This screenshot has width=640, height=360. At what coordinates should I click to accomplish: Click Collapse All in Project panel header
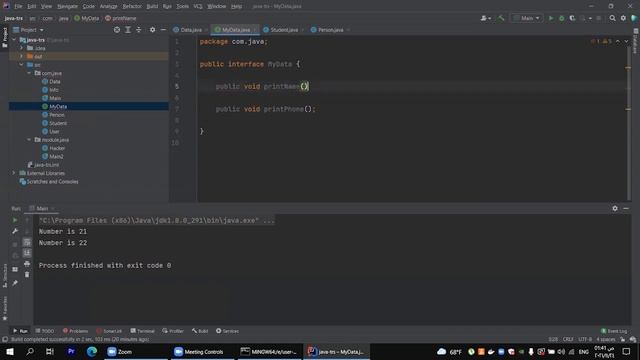139,30
